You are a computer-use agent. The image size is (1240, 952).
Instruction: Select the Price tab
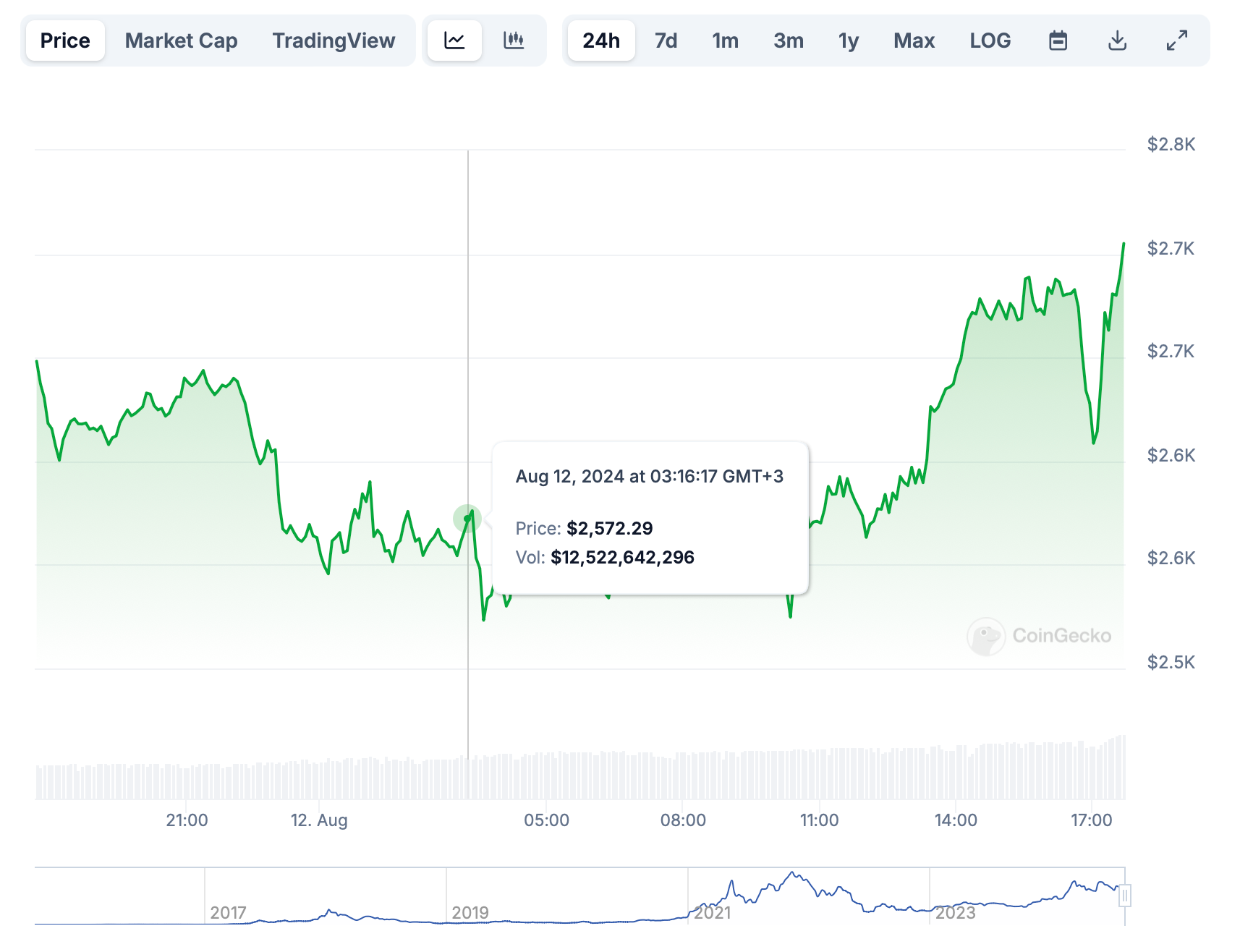tap(64, 41)
